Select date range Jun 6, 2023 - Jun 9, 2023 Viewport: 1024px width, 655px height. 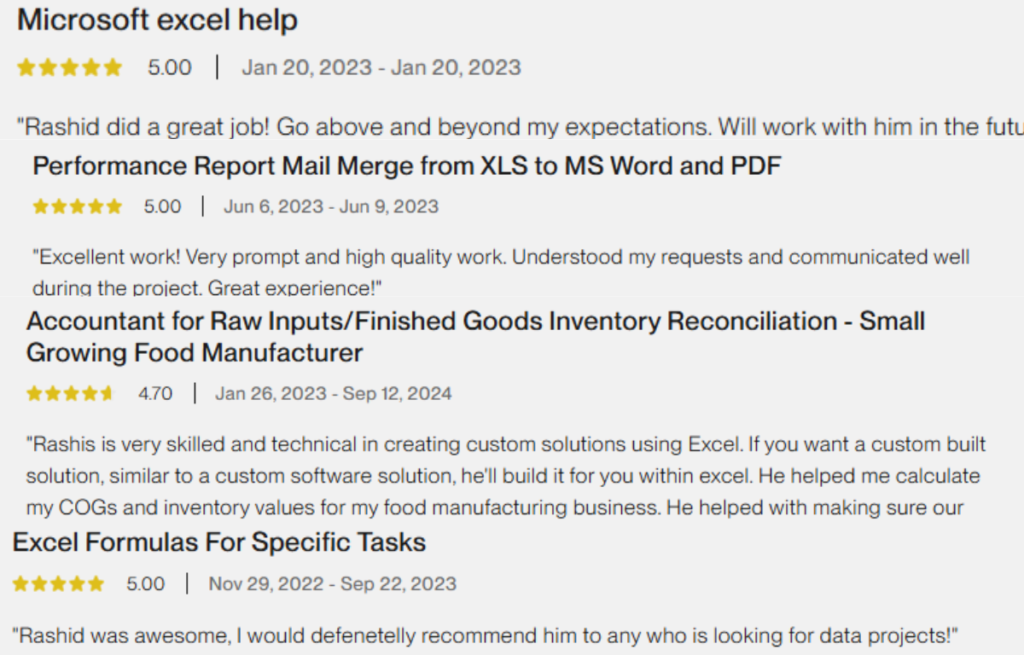(x=331, y=207)
